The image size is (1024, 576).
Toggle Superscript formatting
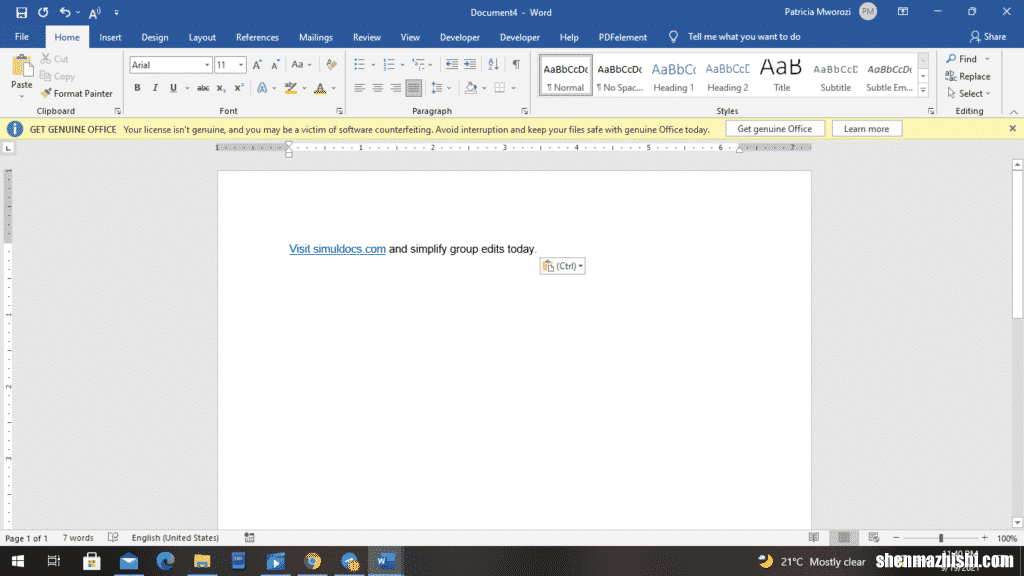(x=239, y=88)
